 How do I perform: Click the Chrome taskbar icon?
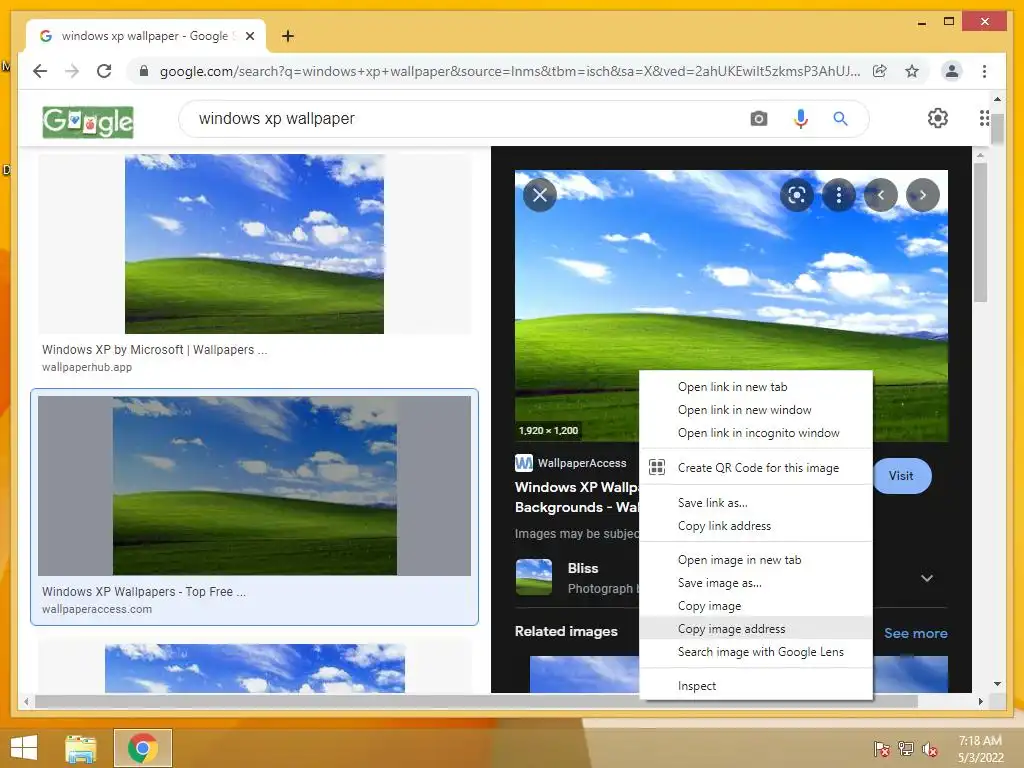[x=143, y=748]
